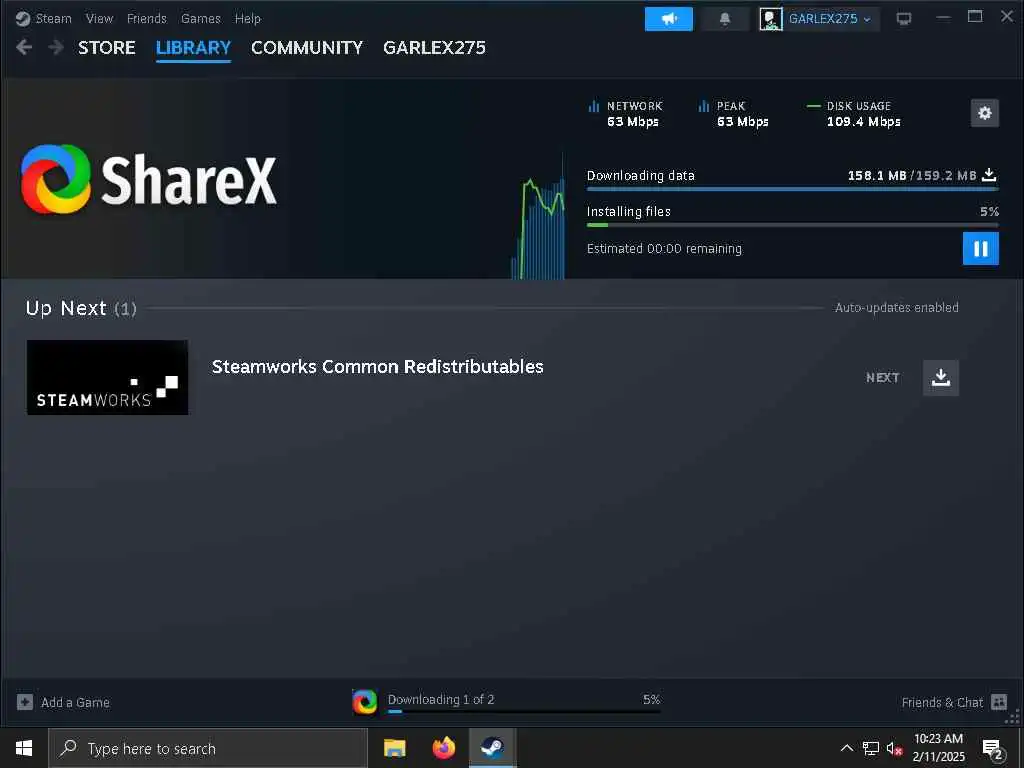Start downloading Steamworks Common Redistributables now
1024x768 pixels.
click(x=940, y=377)
